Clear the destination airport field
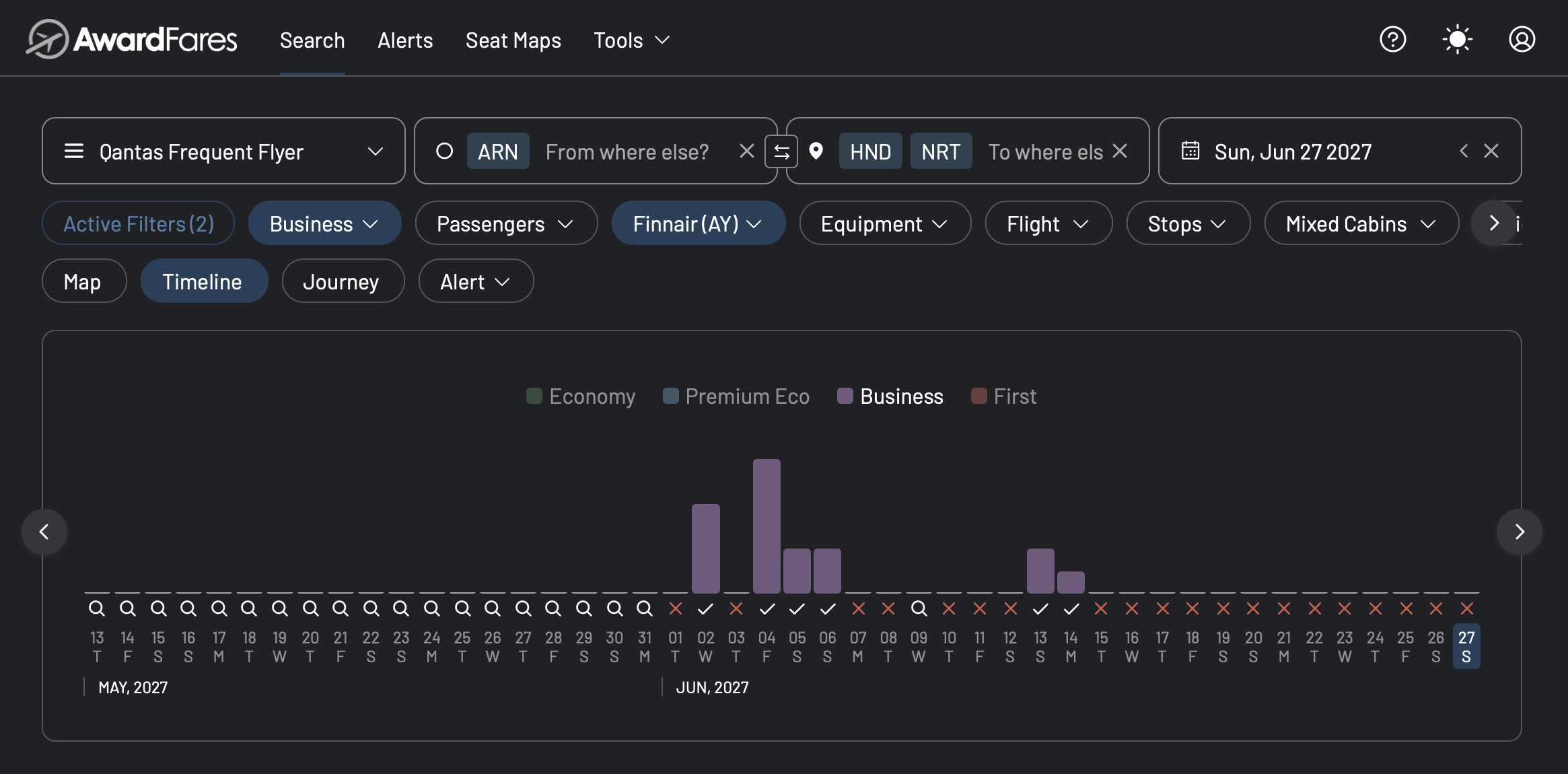Viewport: 1568px width, 774px height. click(x=1120, y=151)
